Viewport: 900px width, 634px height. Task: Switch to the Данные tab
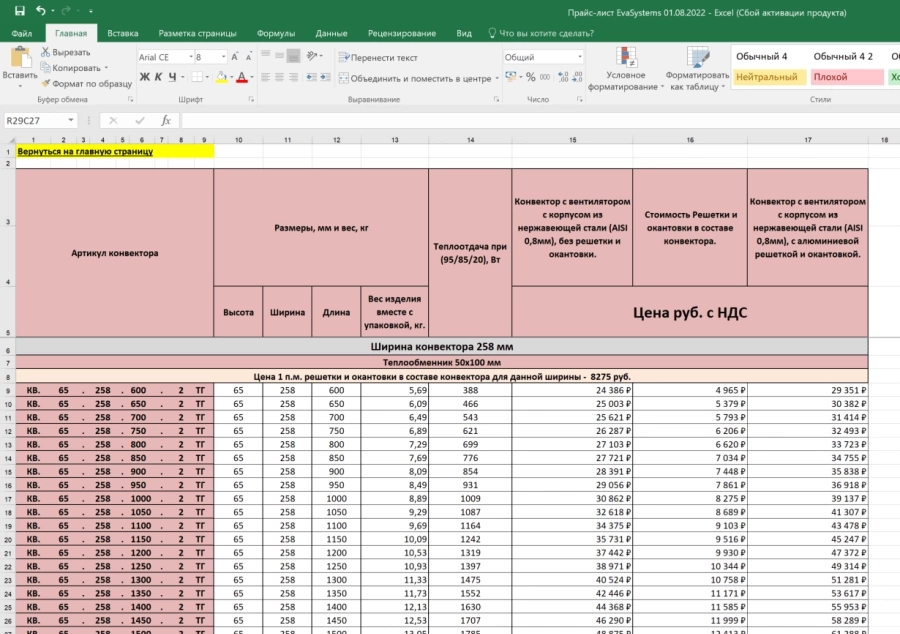(331, 33)
